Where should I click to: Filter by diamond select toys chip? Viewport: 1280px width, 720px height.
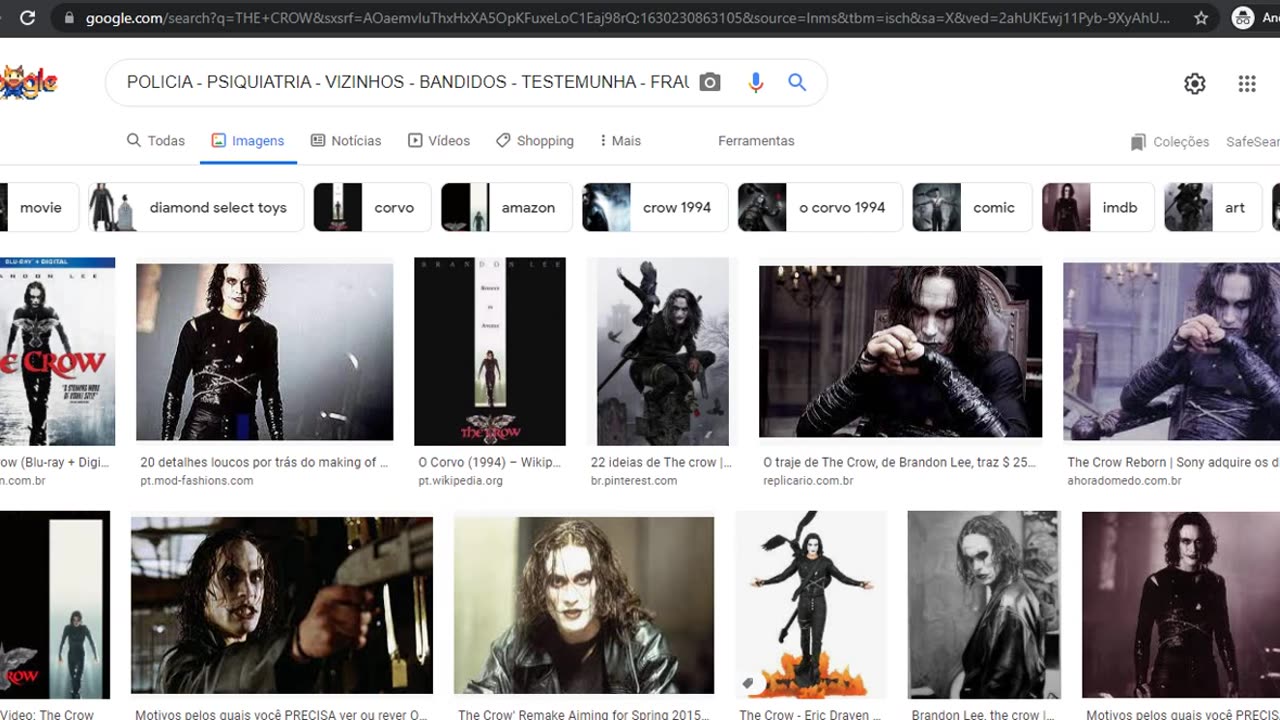[x=196, y=207]
